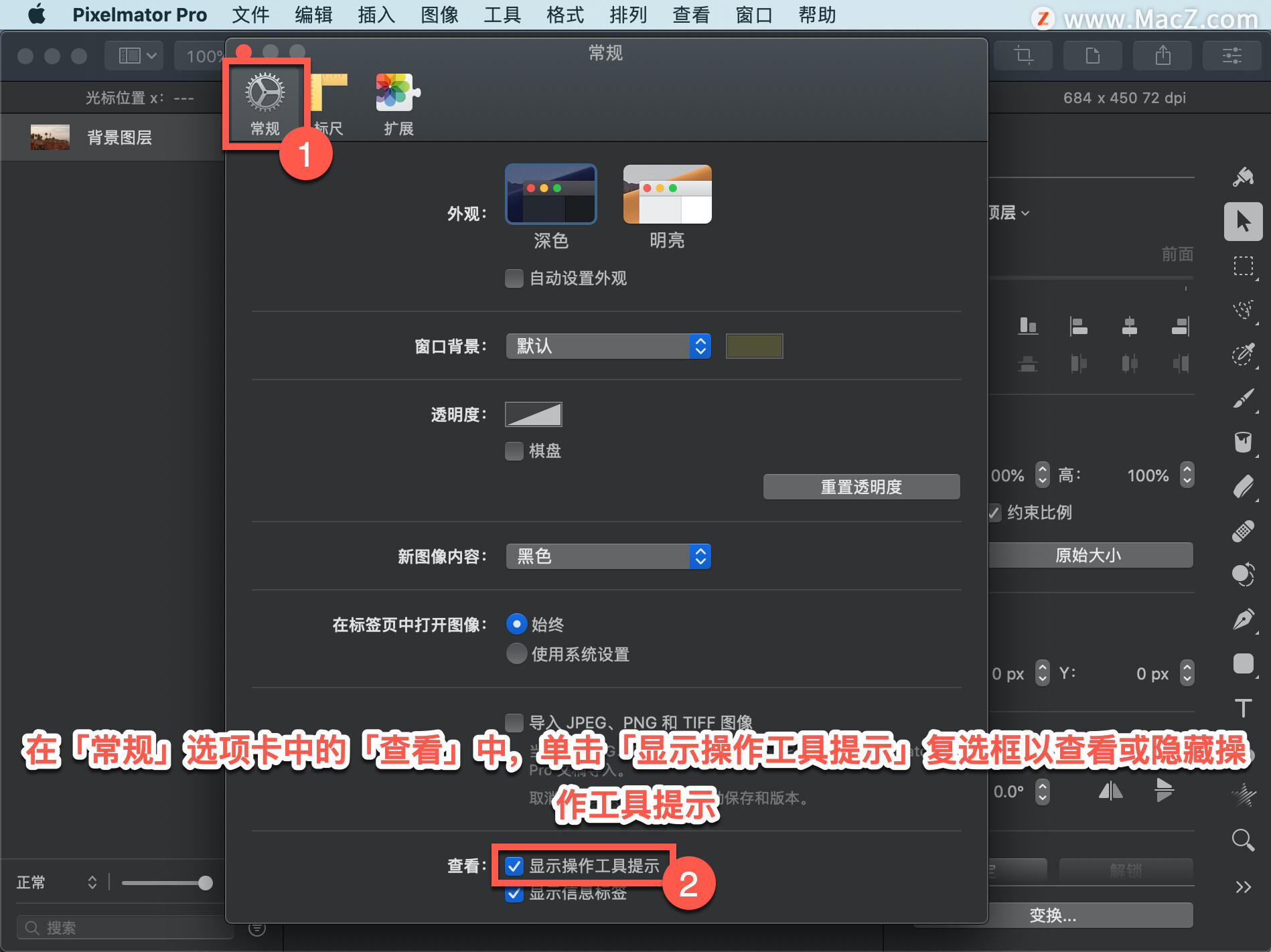
Task: Open the File menu
Action: click(x=250, y=15)
